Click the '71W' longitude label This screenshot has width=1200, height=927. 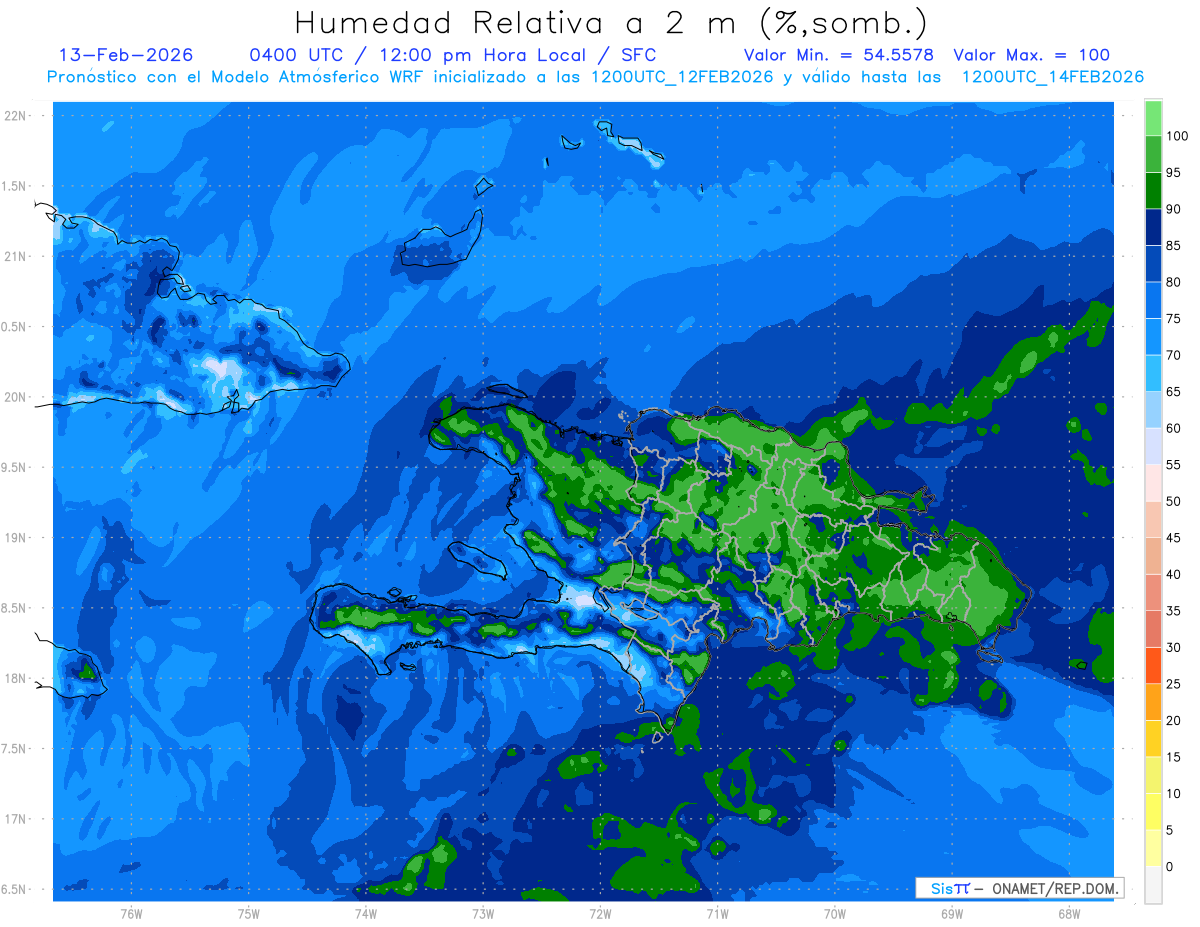pos(717,913)
